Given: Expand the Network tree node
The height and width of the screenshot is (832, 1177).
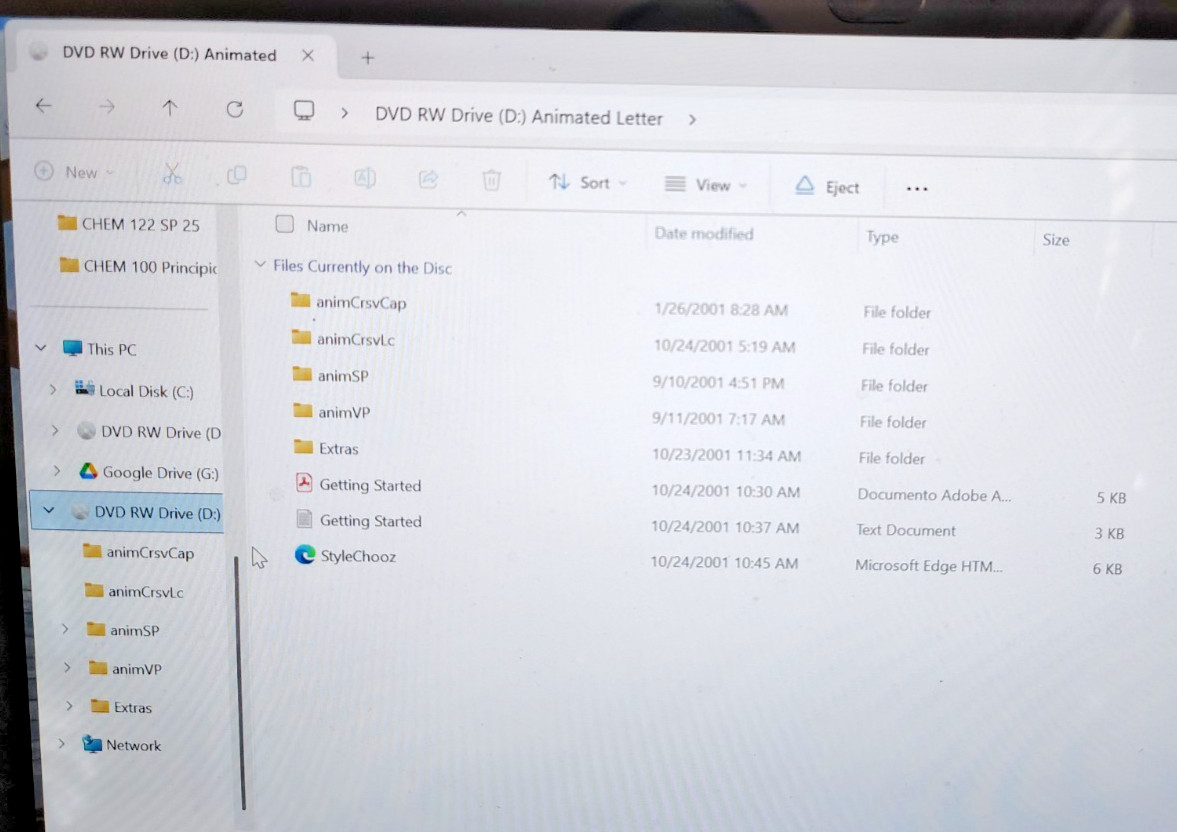Looking at the screenshot, I should pyautogui.click(x=62, y=743).
